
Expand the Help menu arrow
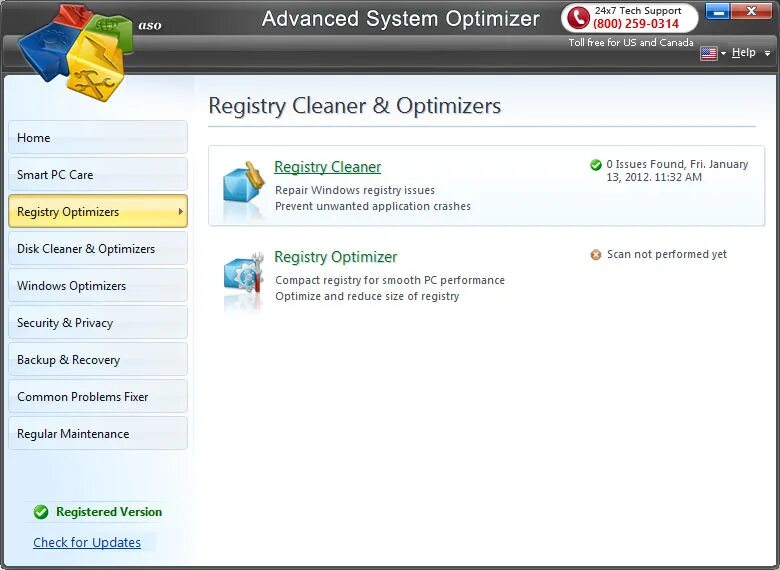click(768, 53)
